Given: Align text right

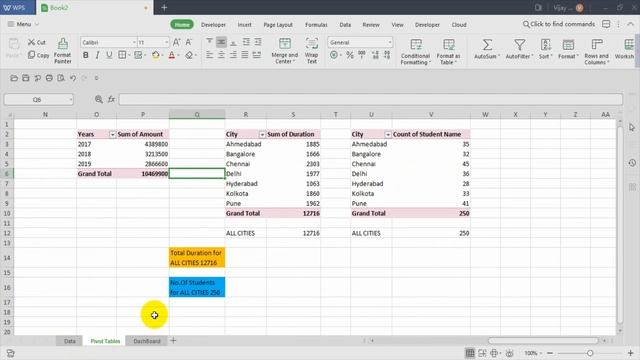Looking at the screenshot, I should click(x=233, y=55).
